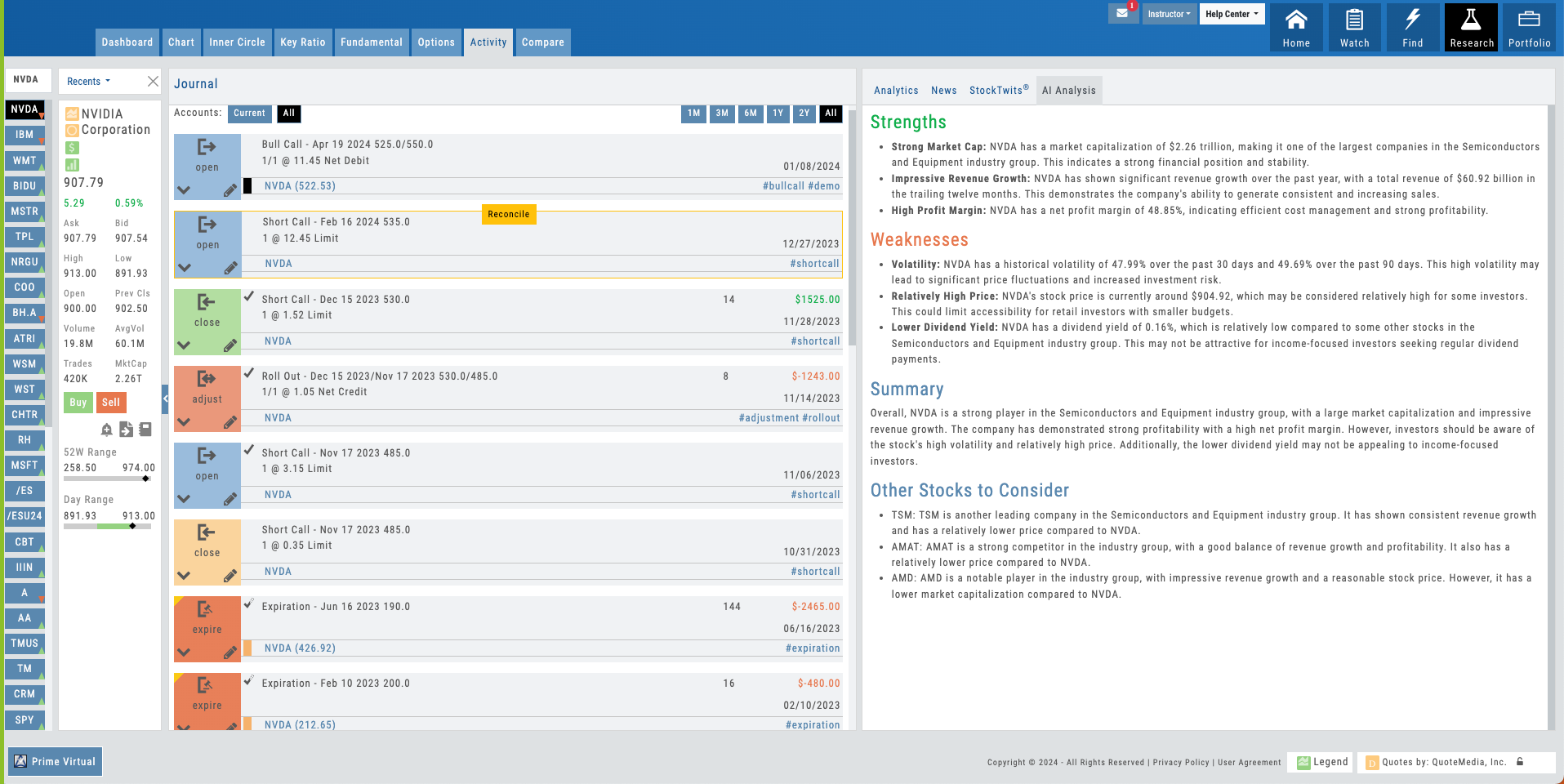
Task: Expand the Short Call Nov 17 2023 open entry chevron
Action: pos(184,499)
